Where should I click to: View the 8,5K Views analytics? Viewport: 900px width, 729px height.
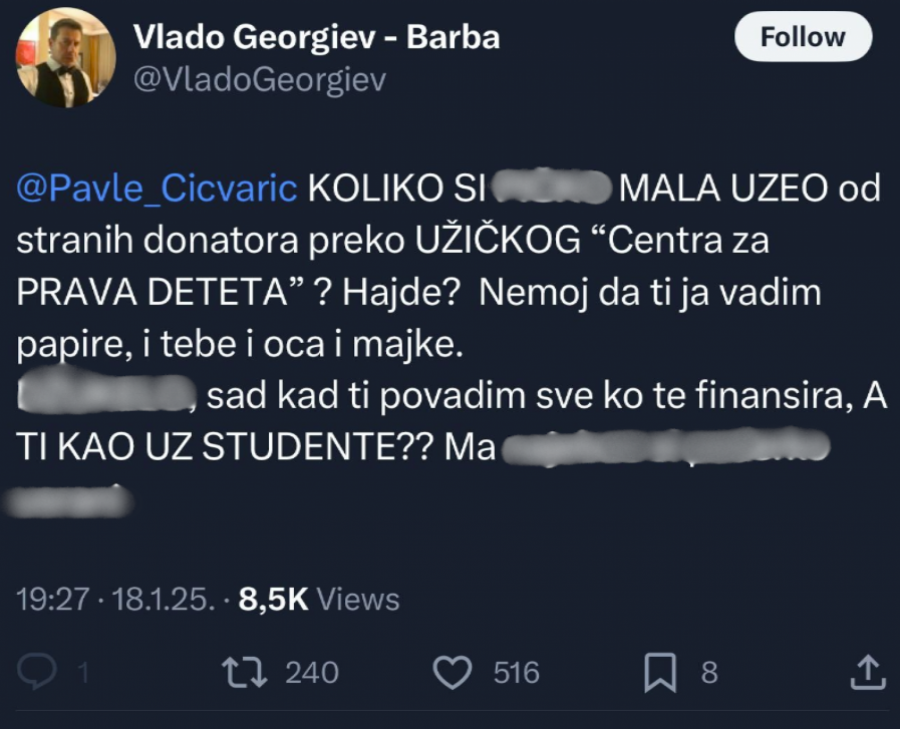(x=319, y=598)
